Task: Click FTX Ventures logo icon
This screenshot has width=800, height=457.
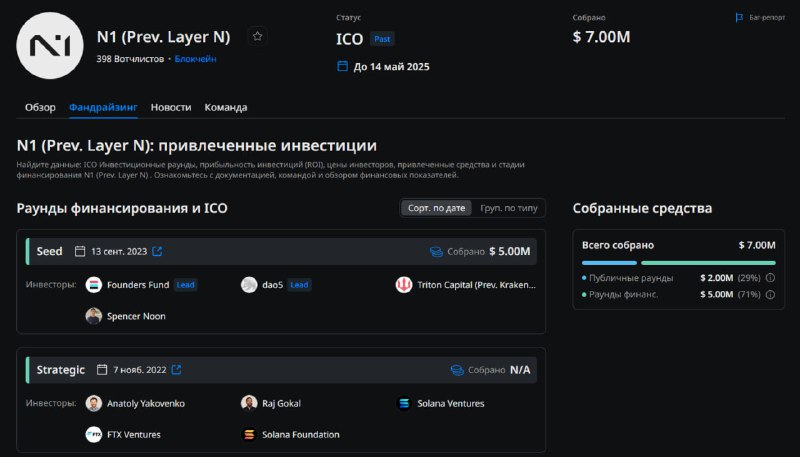Action: [x=94, y=435]
